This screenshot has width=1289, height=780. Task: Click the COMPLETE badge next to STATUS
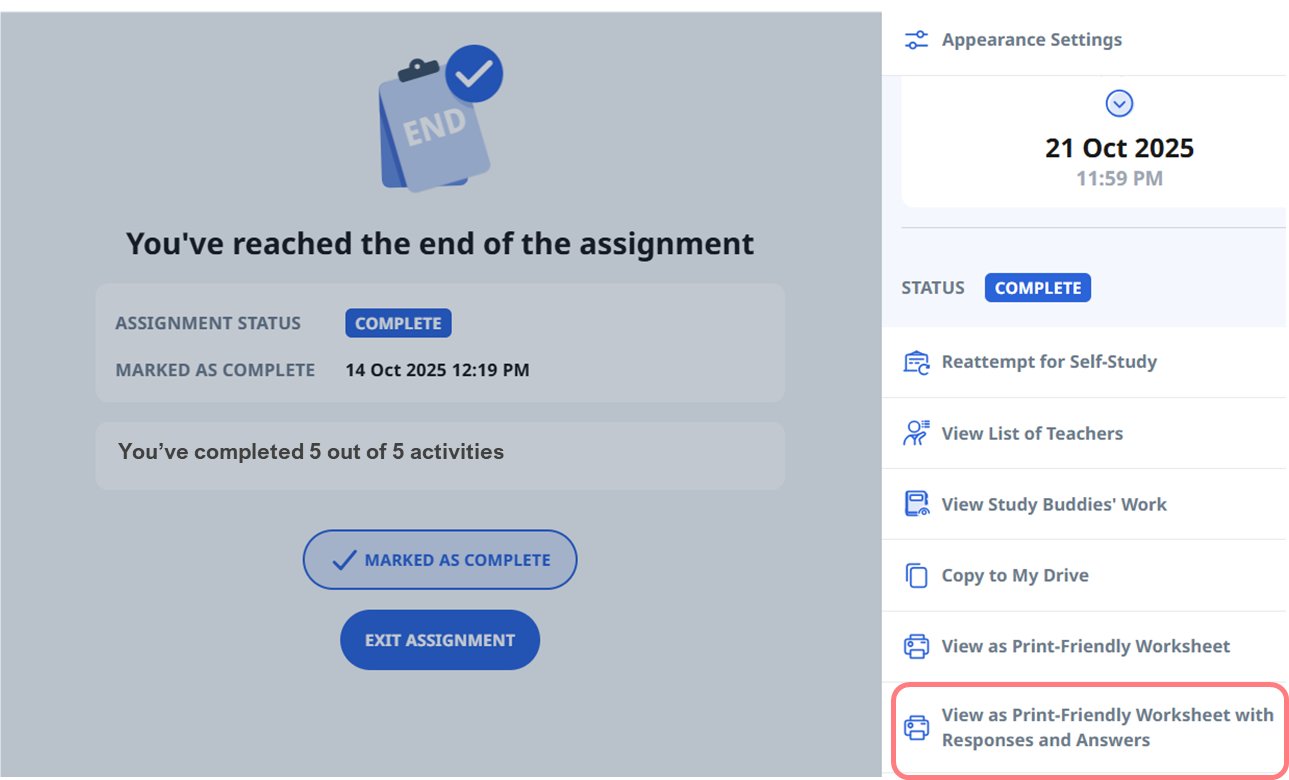pyautogui.click(x=1037, y=288)
